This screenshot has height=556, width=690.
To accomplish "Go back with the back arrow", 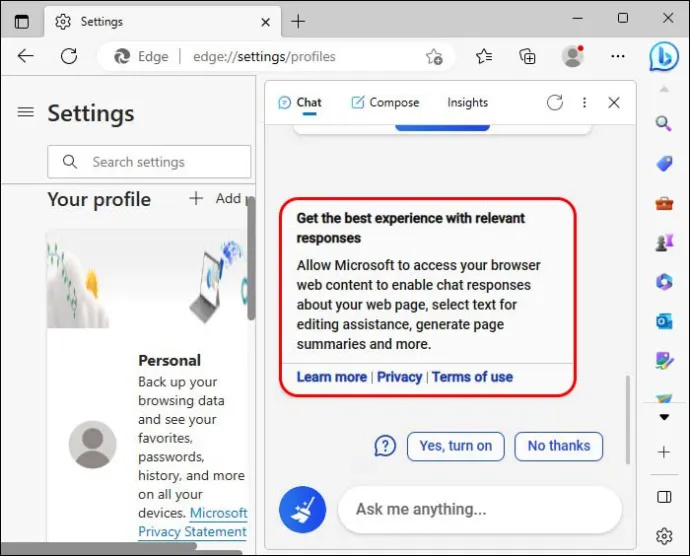I will click(x=26, y=56).
